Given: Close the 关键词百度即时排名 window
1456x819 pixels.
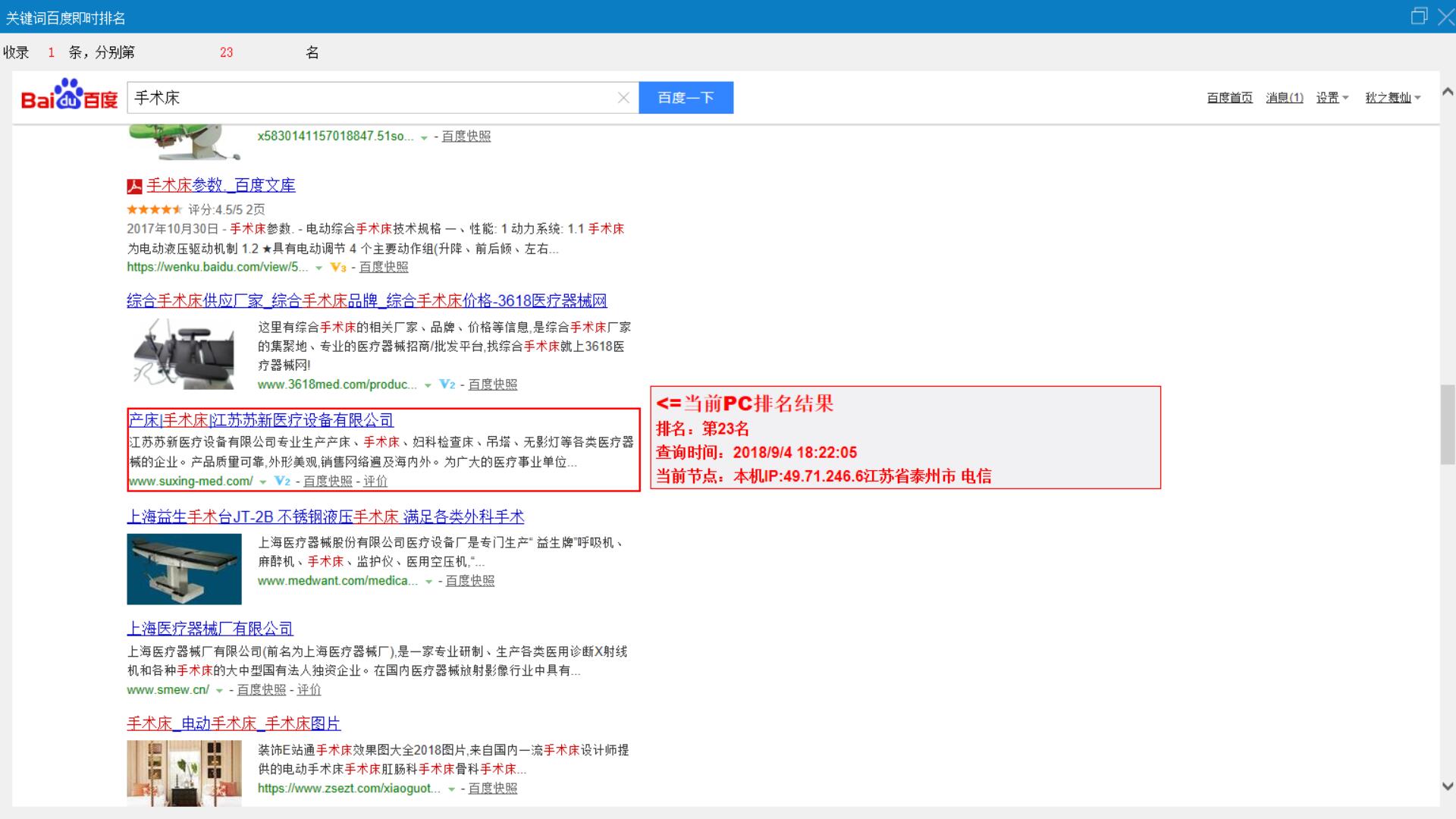Looking at the screenshot, I should coord(1446,16).
